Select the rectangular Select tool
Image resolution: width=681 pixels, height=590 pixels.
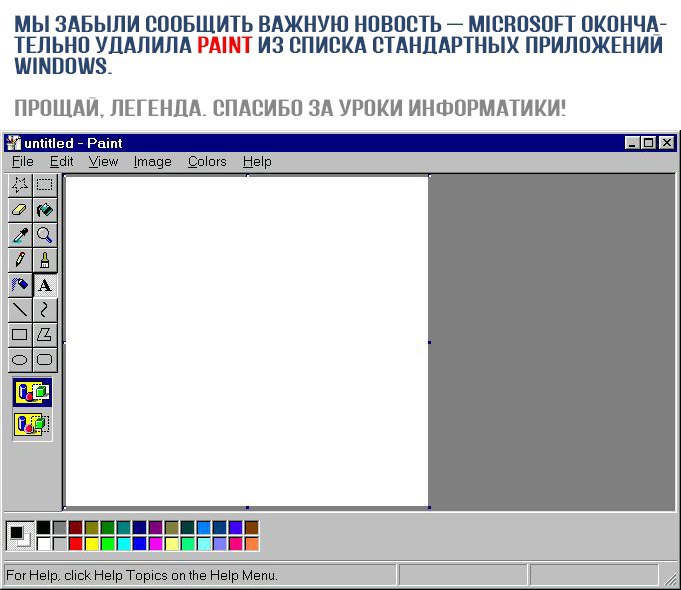45,185
